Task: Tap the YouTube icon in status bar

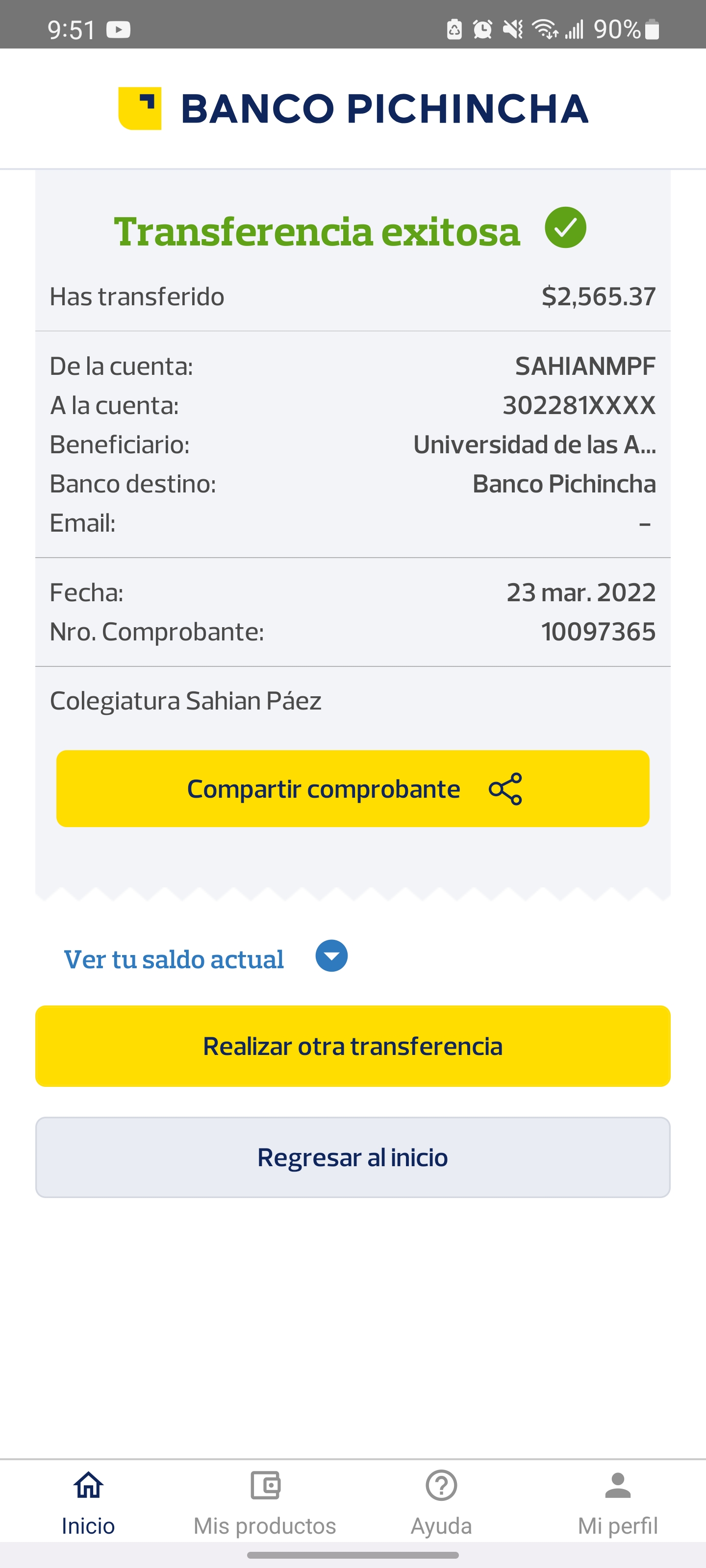Action: tap(118, 29)
